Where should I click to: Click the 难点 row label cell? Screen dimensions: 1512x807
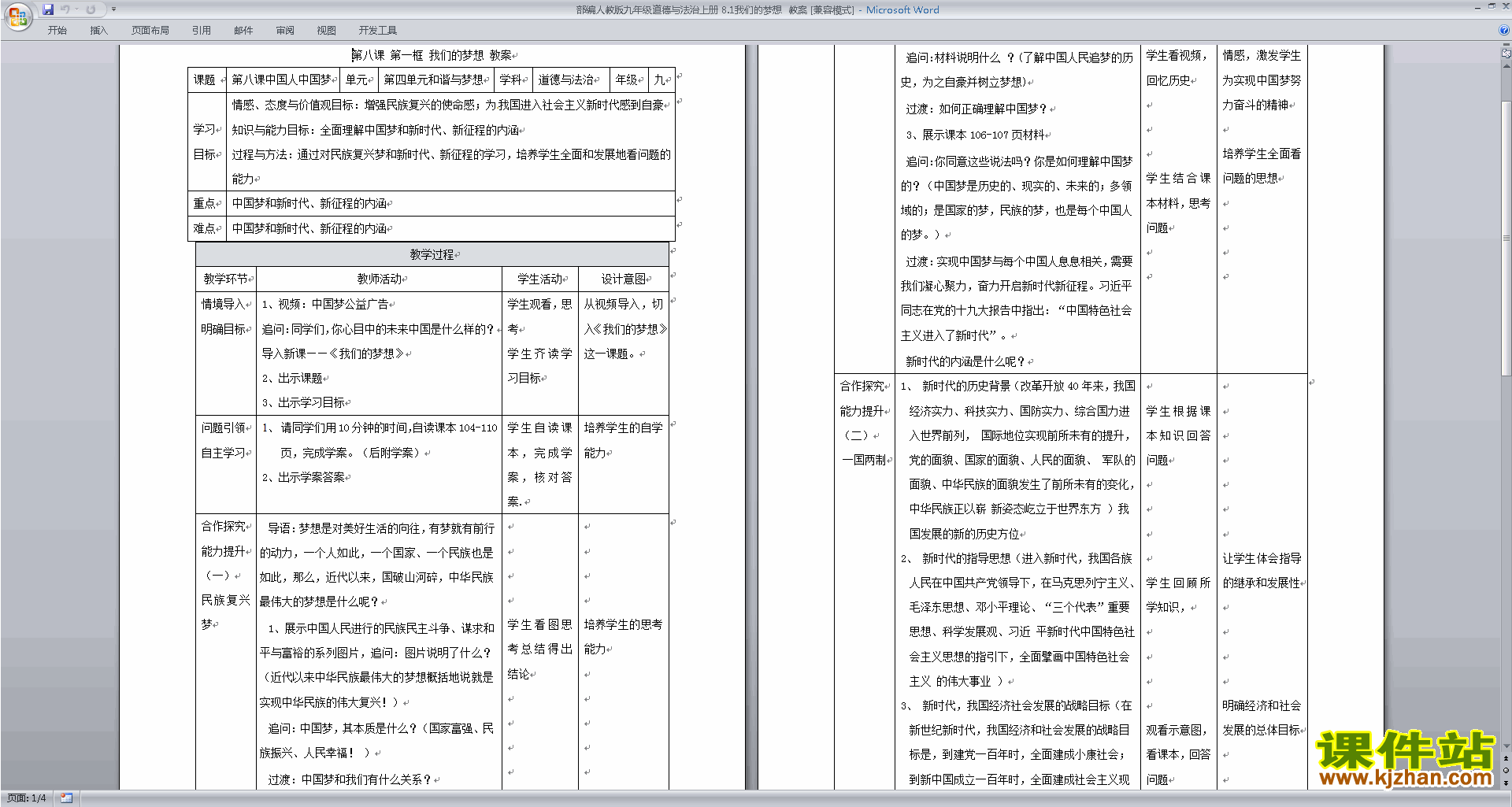click(x=207, y=228)
